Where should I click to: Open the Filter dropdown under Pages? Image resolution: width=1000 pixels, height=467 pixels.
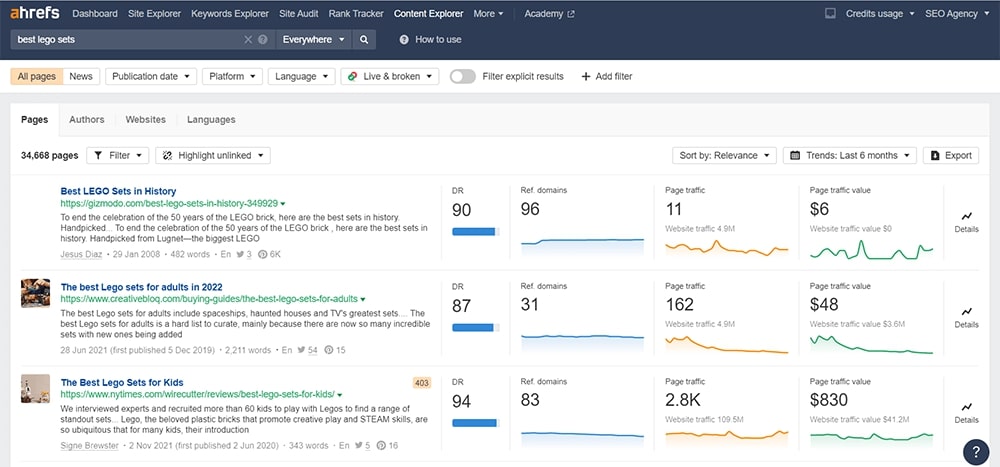(x=117, y=156)
